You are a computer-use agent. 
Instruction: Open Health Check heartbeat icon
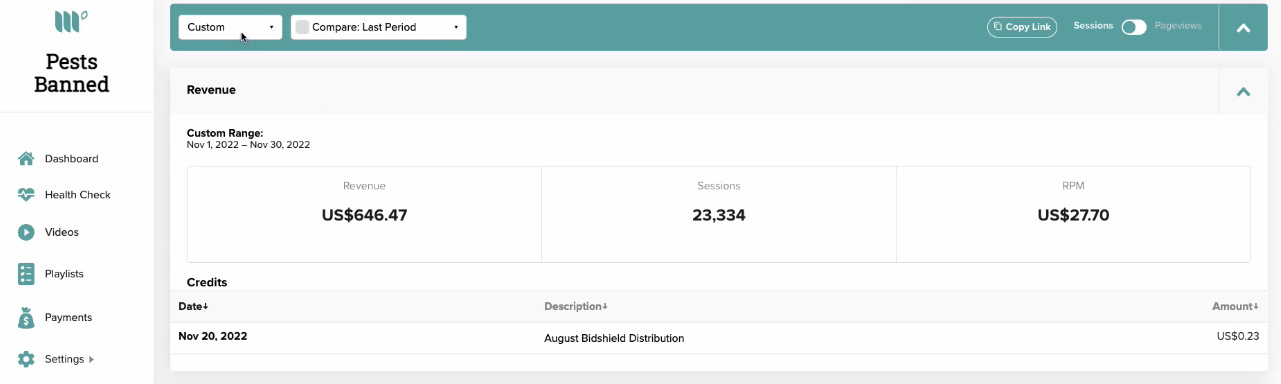(26, 195)
